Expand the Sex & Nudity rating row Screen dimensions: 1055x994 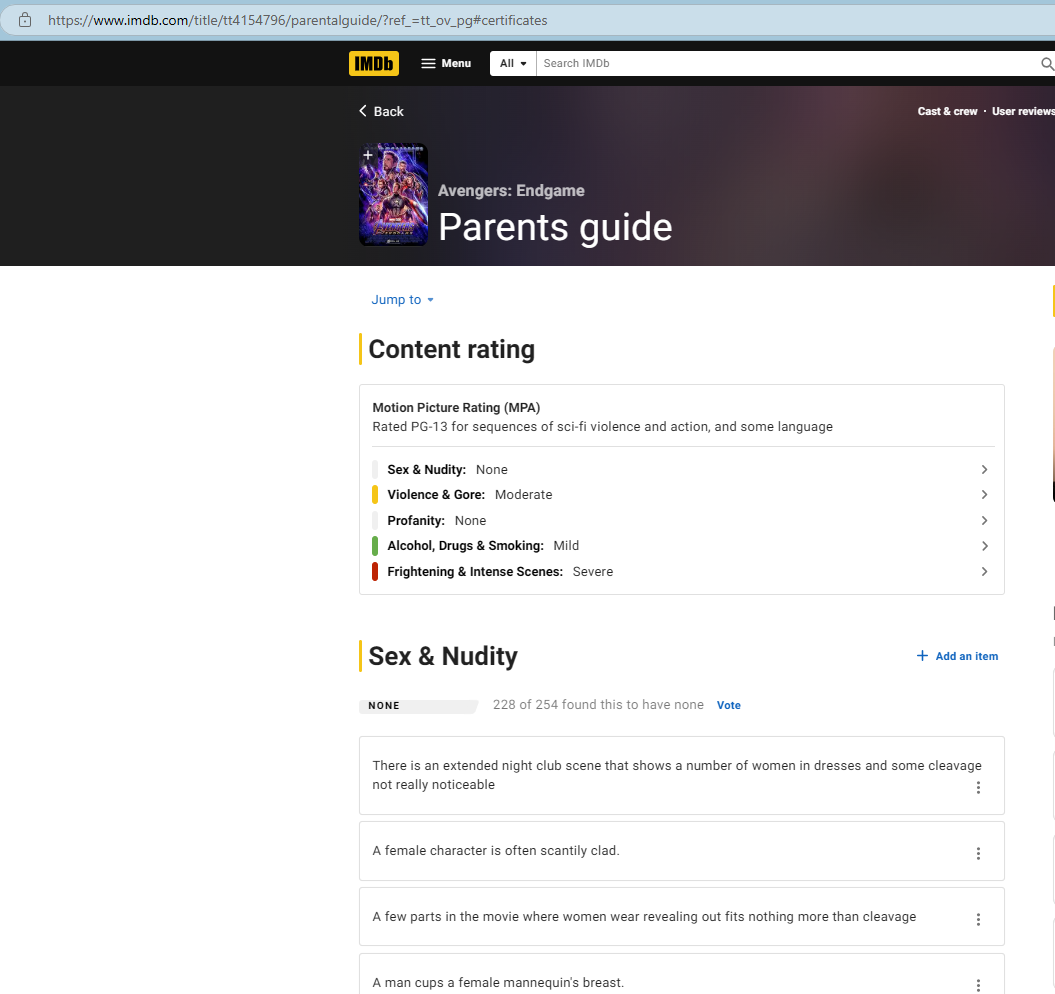coord(984,470)
